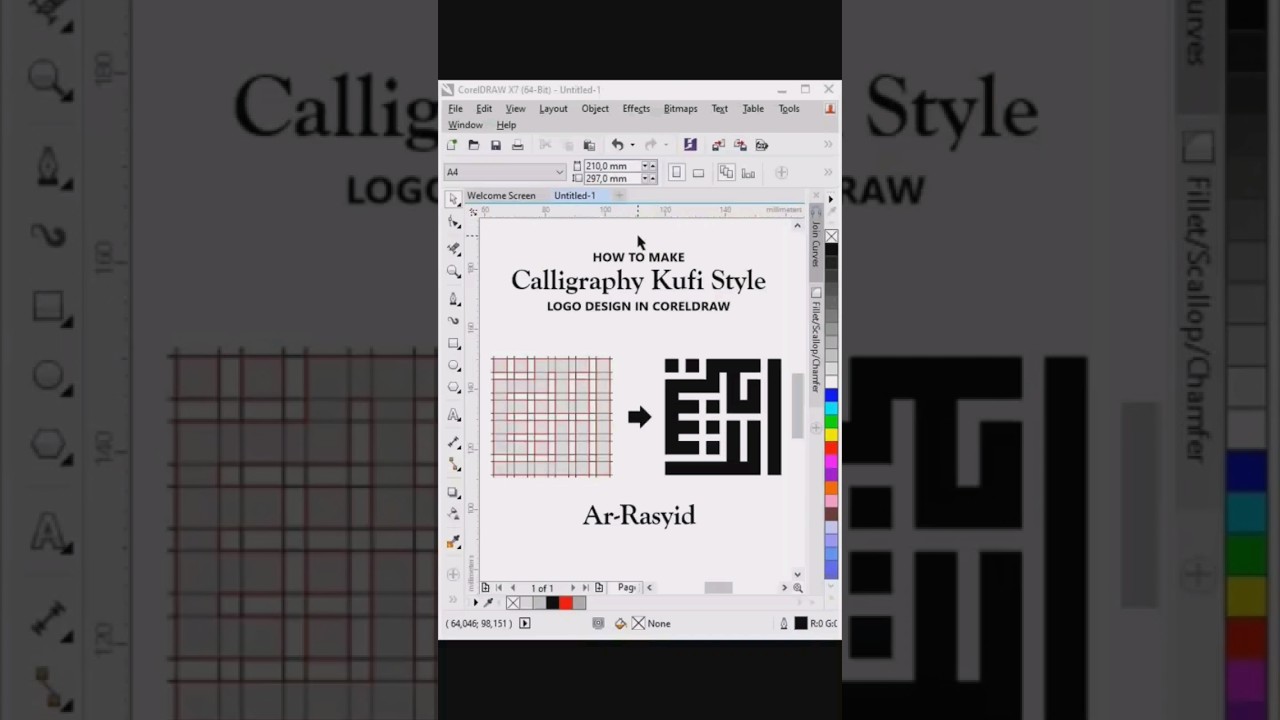1280x720 pixels.
Task: Select the Text tool in the toolbox
Action: tap(454, 414)
